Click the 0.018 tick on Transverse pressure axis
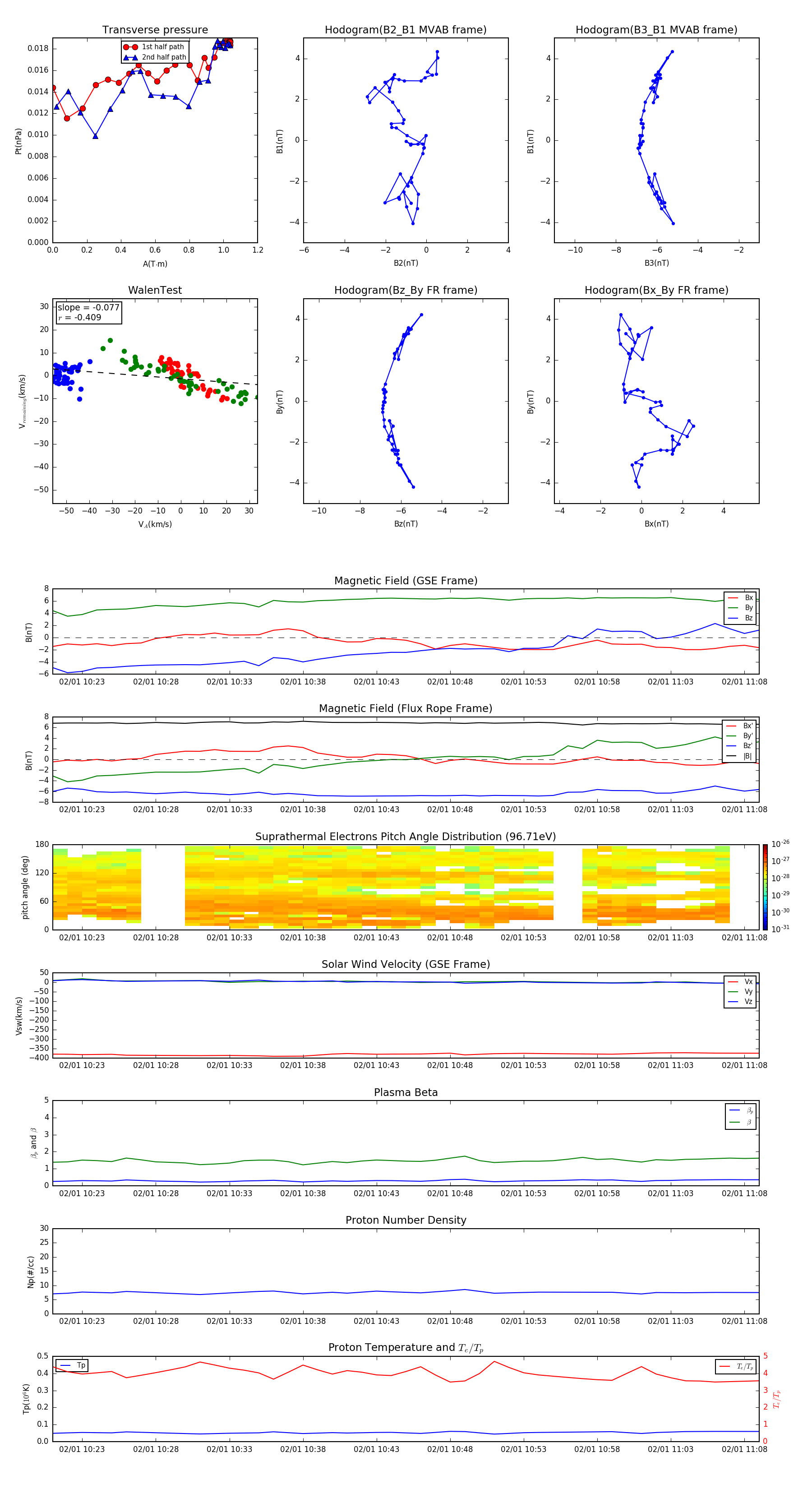 [38, 49]
